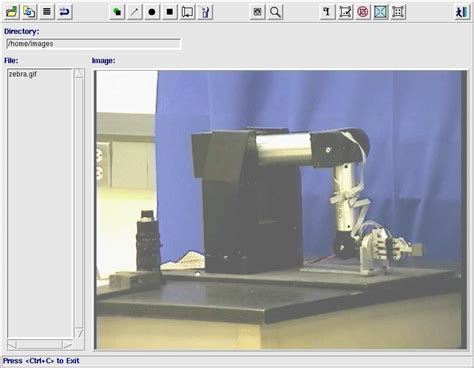Viewport: 474px width, 368px height.
Task: Click the wrench tools icon
Action: pyautogui.click(x=205, y=12)
